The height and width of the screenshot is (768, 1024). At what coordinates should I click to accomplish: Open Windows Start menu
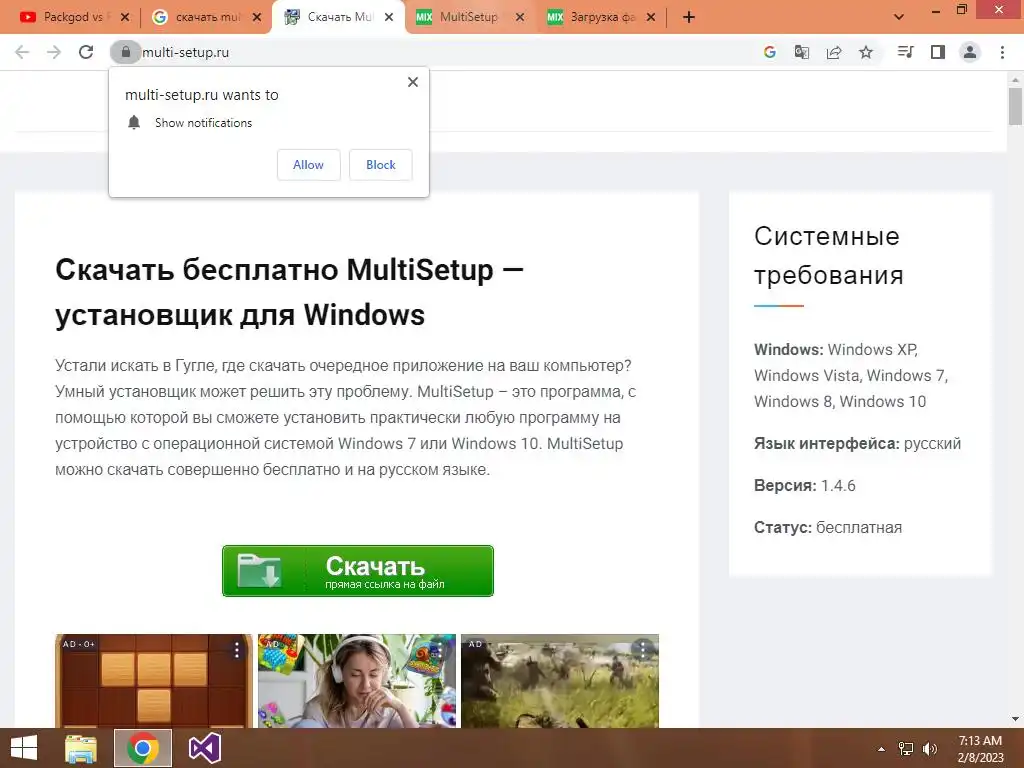(24, 748)
